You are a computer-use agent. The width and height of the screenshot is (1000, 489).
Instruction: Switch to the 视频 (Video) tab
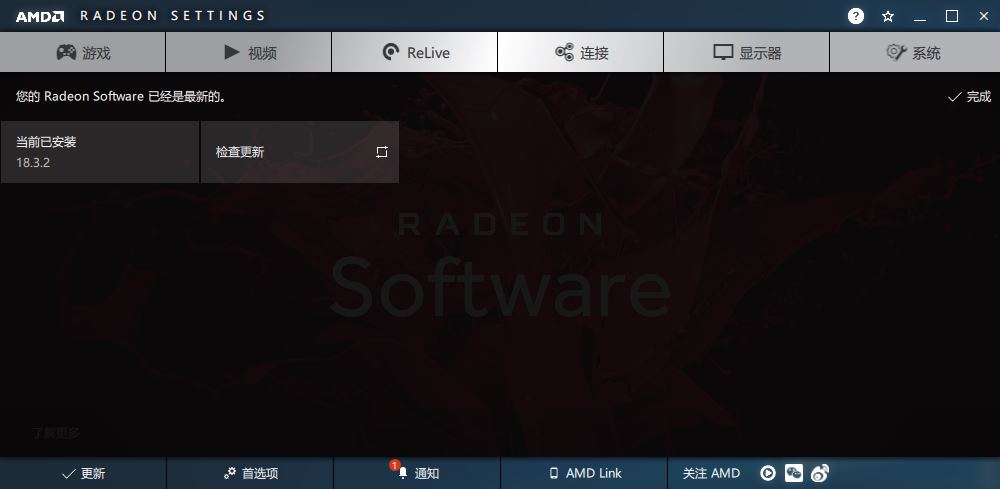(249, 52)
